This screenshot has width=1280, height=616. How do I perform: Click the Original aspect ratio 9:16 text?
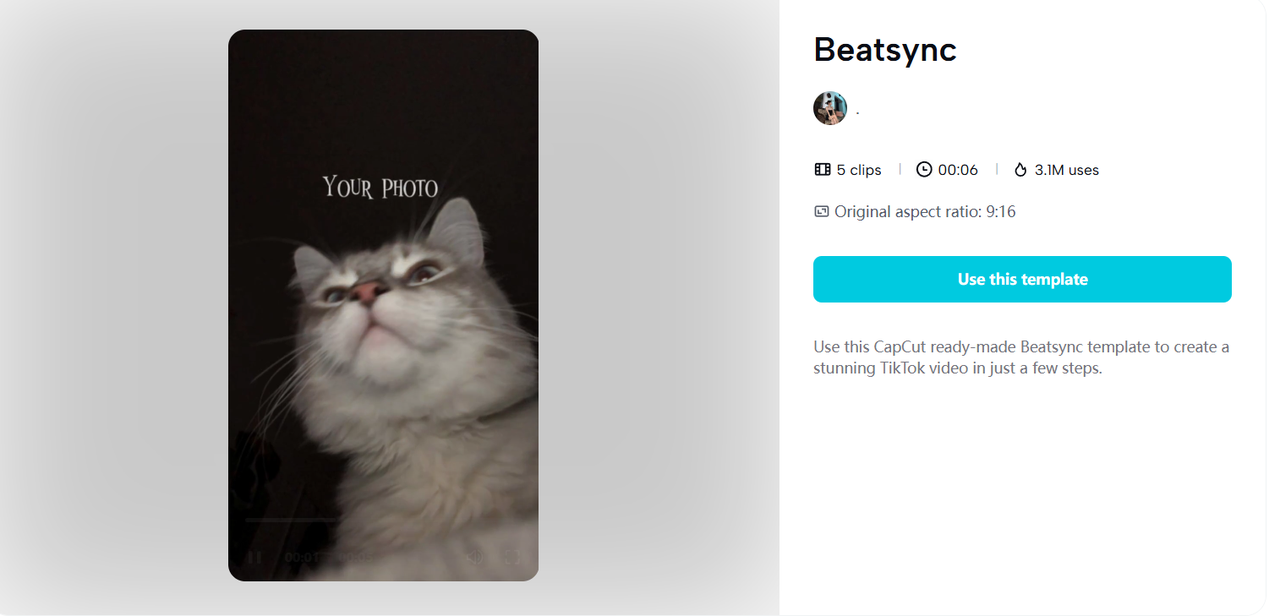(x=925, y=212)
